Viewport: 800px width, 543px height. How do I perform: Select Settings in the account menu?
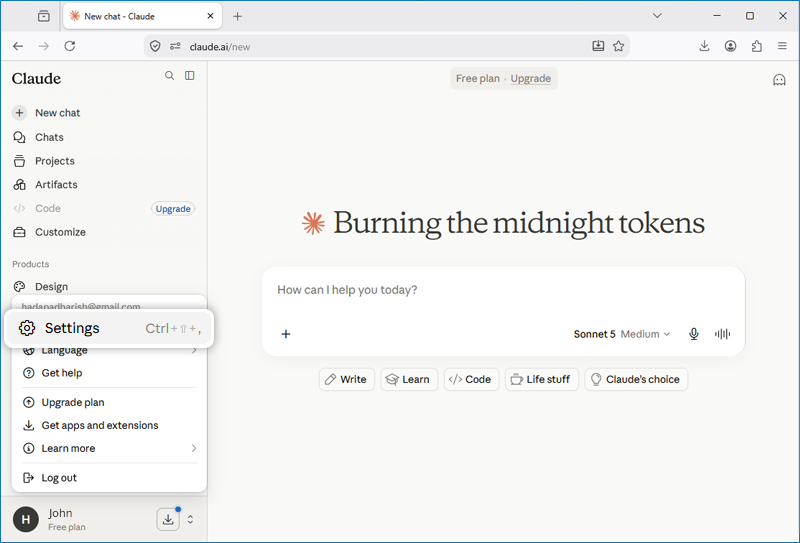[109, 328]
